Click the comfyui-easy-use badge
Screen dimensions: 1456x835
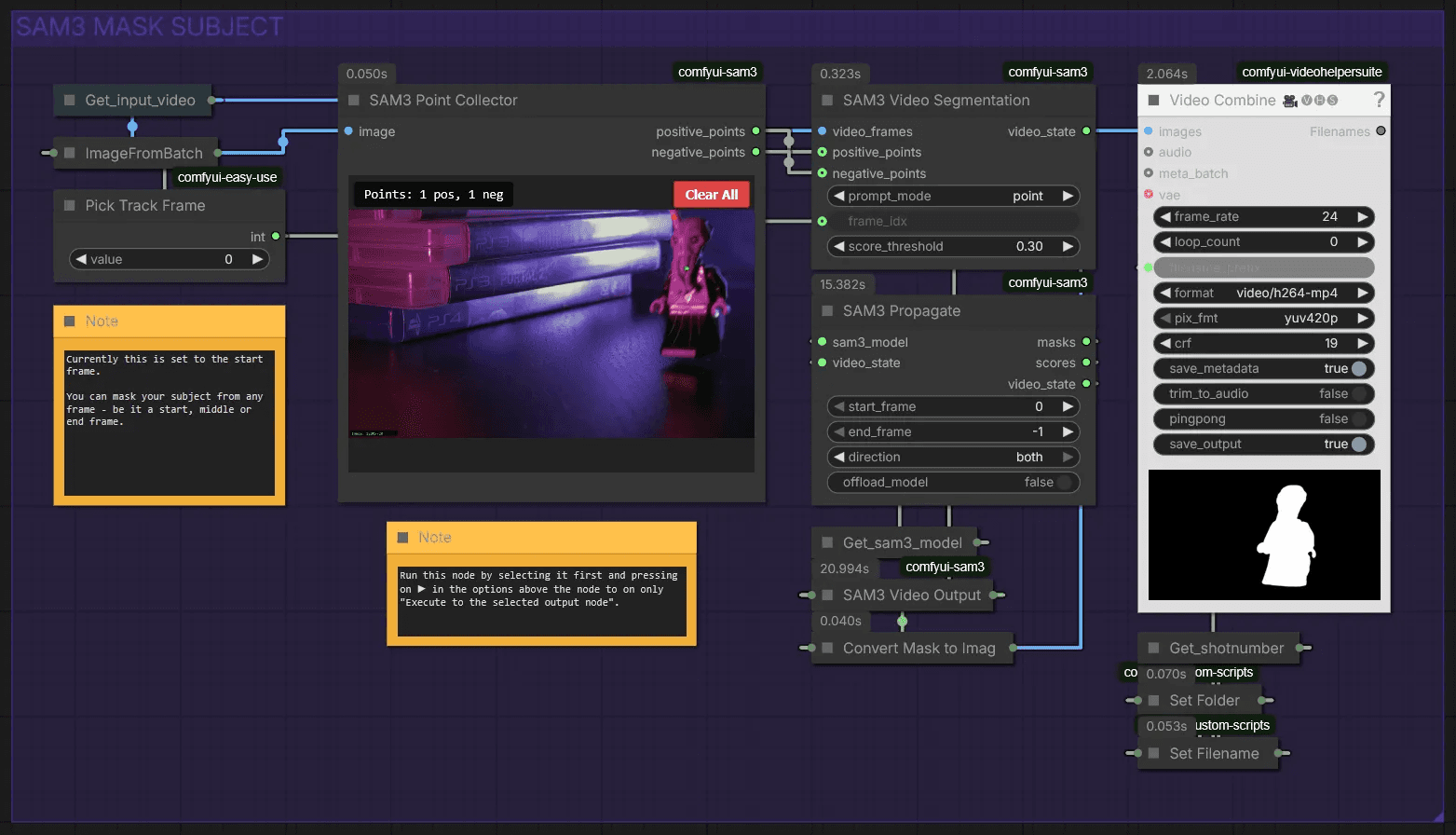[x=227, y=177]
